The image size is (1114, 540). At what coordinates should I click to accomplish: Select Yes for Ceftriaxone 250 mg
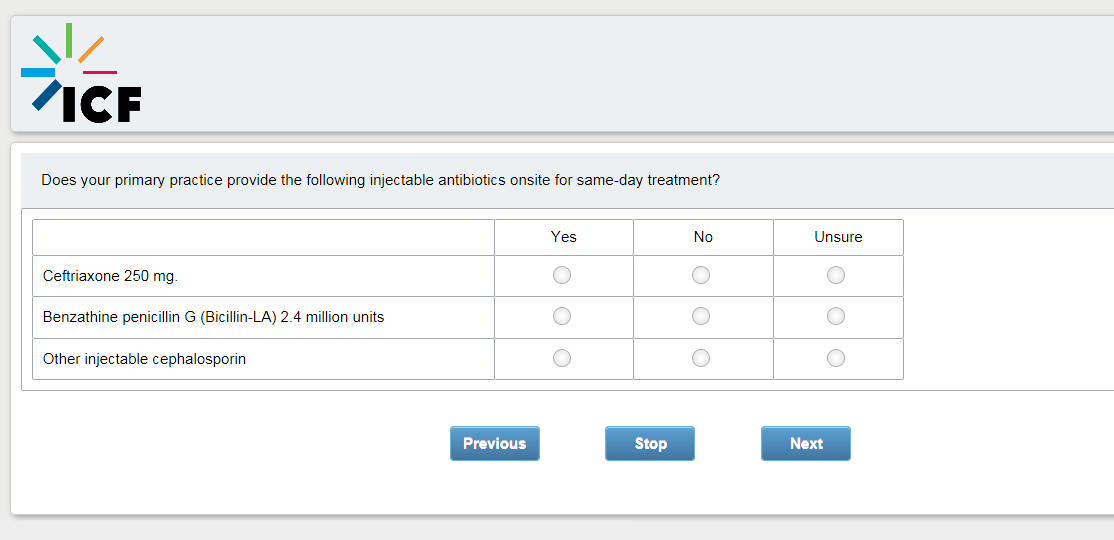562,275
